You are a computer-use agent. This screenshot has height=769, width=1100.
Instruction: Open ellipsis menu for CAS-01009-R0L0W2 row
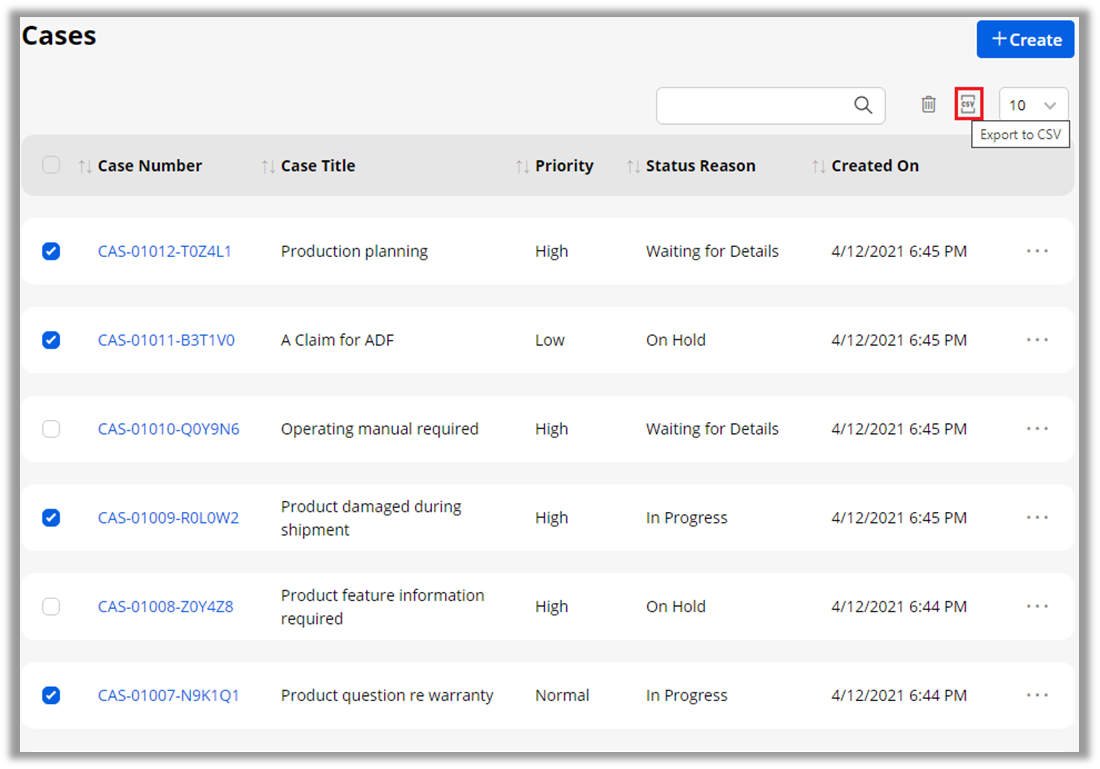[1037, 517]
